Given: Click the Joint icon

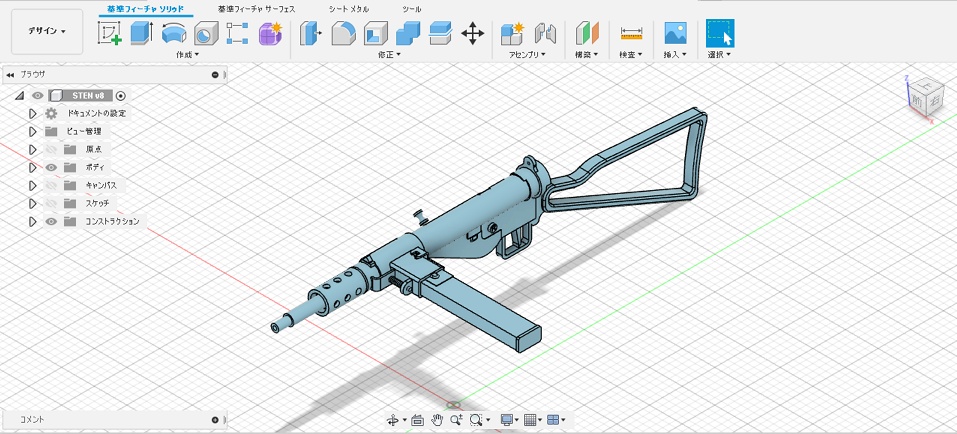Looking at the screenshot, I should 546,33.
